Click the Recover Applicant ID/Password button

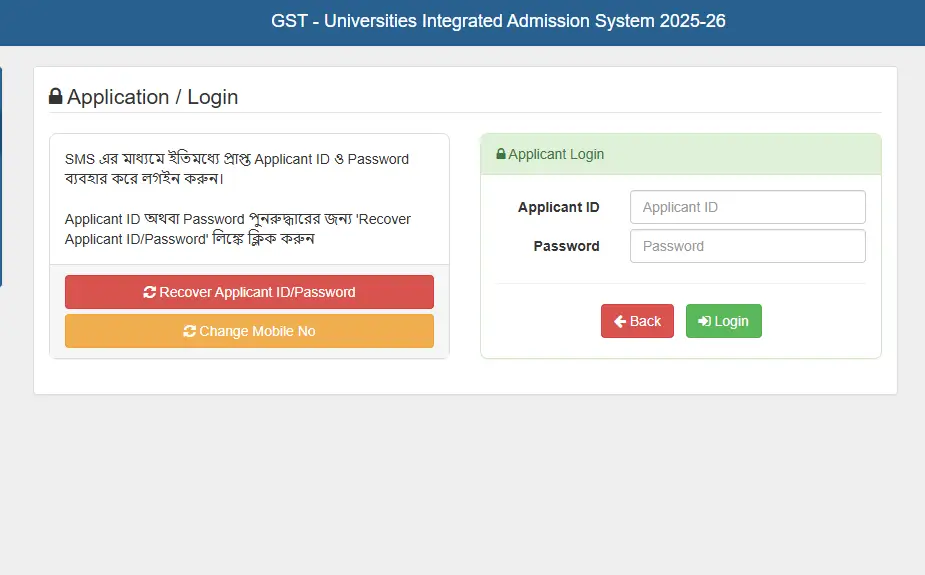(249, 292)
